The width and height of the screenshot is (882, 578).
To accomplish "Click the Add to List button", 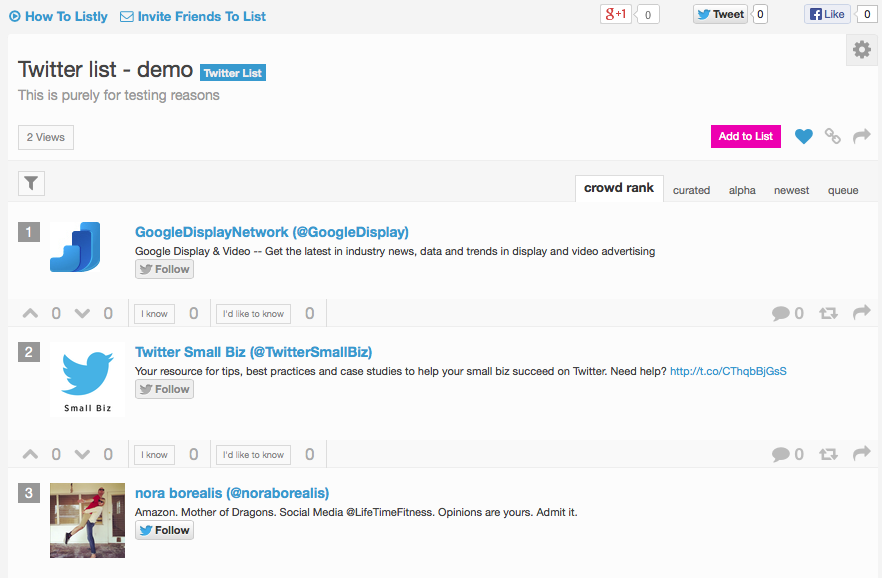I will click(746, 136).
